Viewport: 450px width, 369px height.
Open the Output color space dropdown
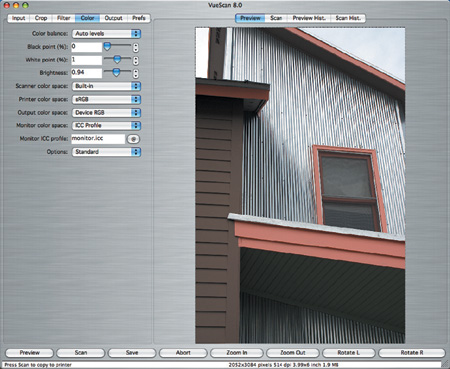pos(106,113)
